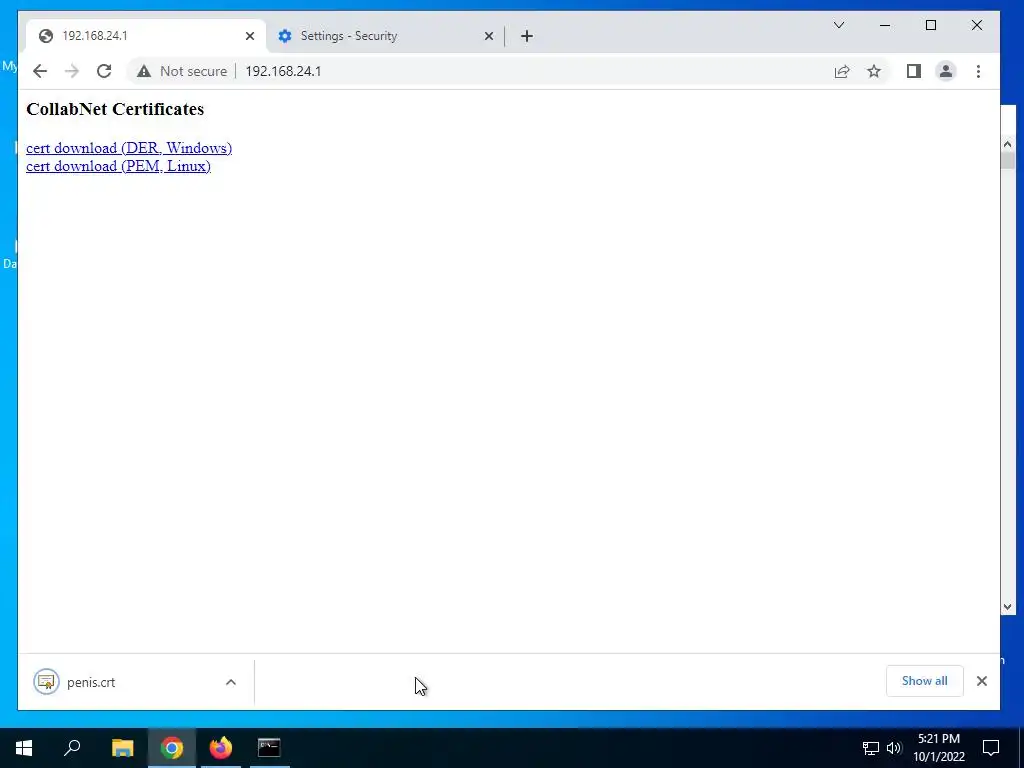Go back to the previous page
Screen dimensions: 1024x768
tap(40, 71)
